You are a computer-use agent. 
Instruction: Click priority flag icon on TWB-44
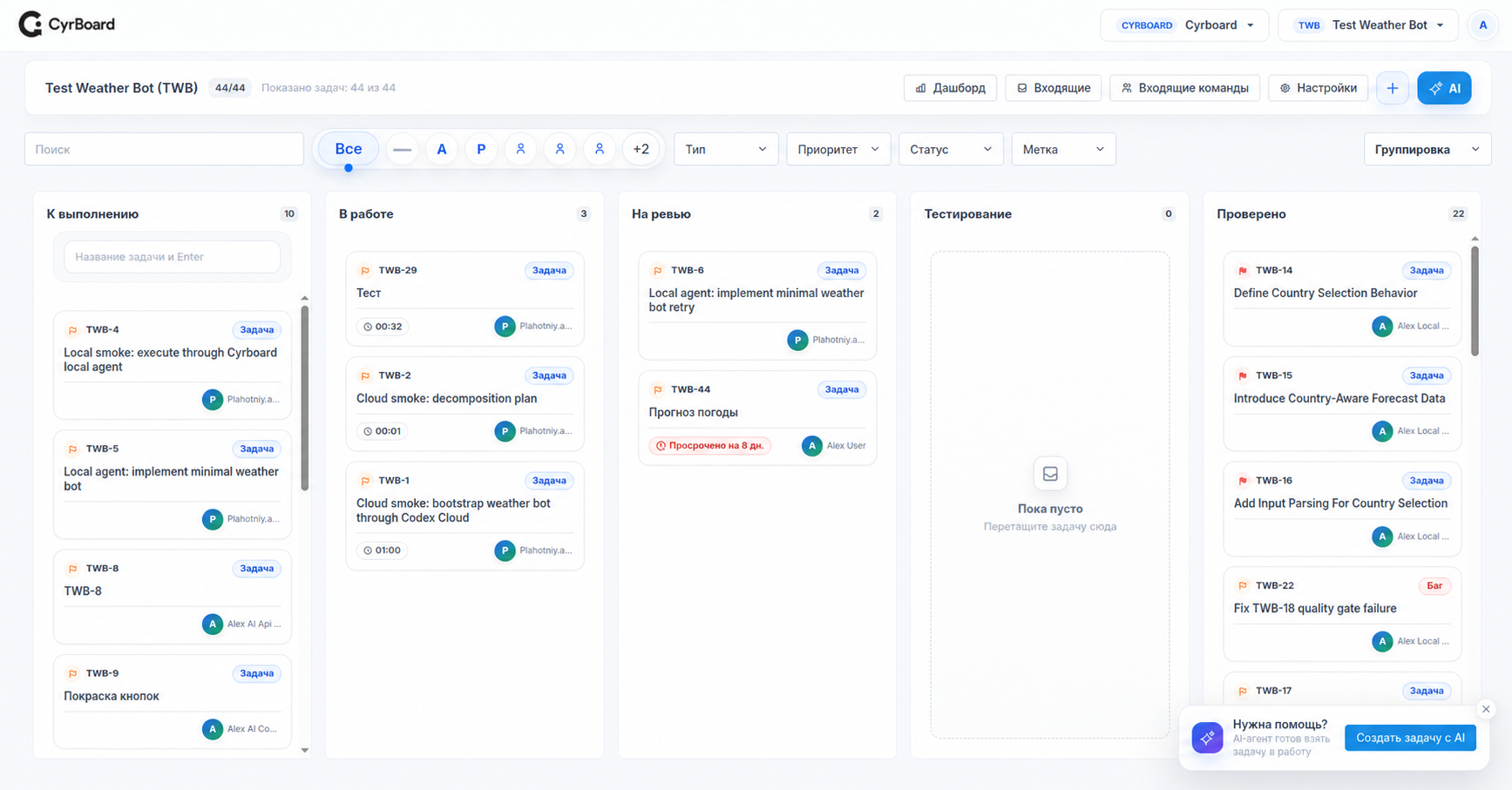[x=658, y=389]
